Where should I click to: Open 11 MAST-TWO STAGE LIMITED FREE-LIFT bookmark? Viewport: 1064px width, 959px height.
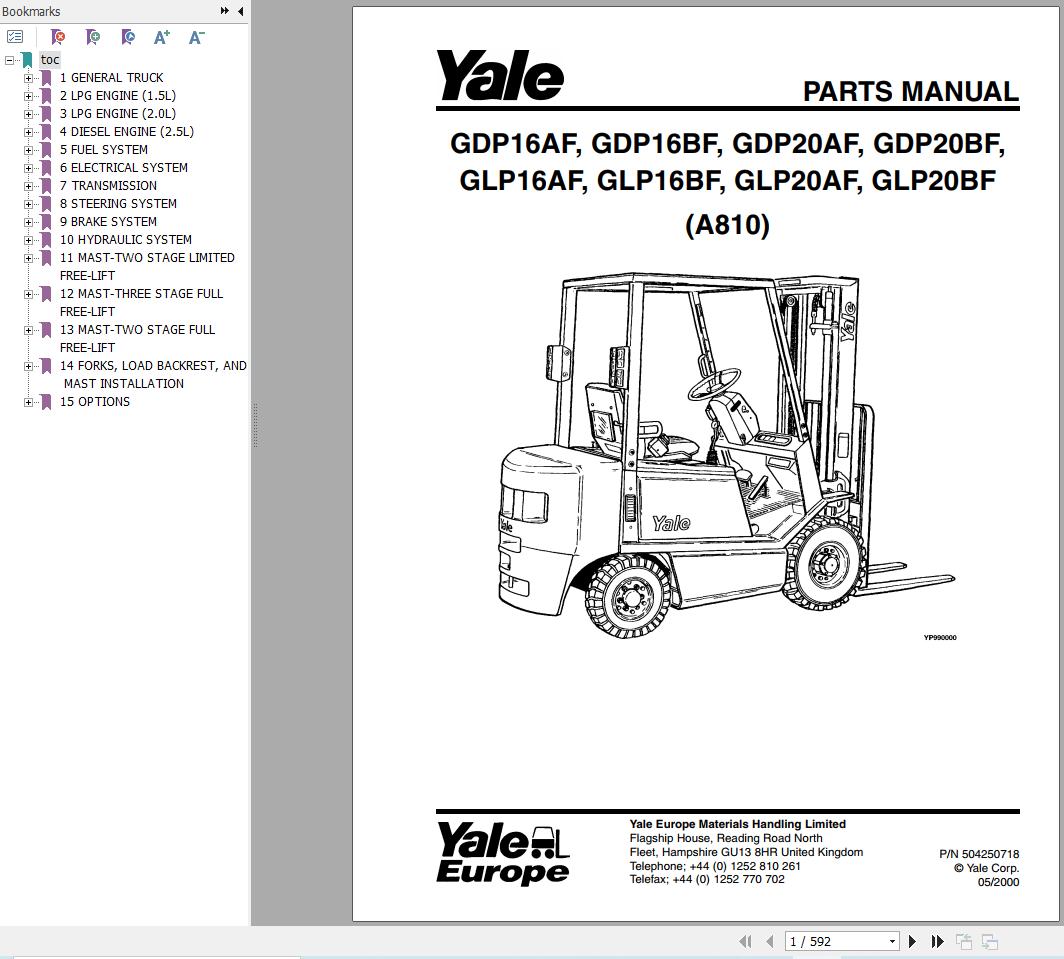coord(147,267)
